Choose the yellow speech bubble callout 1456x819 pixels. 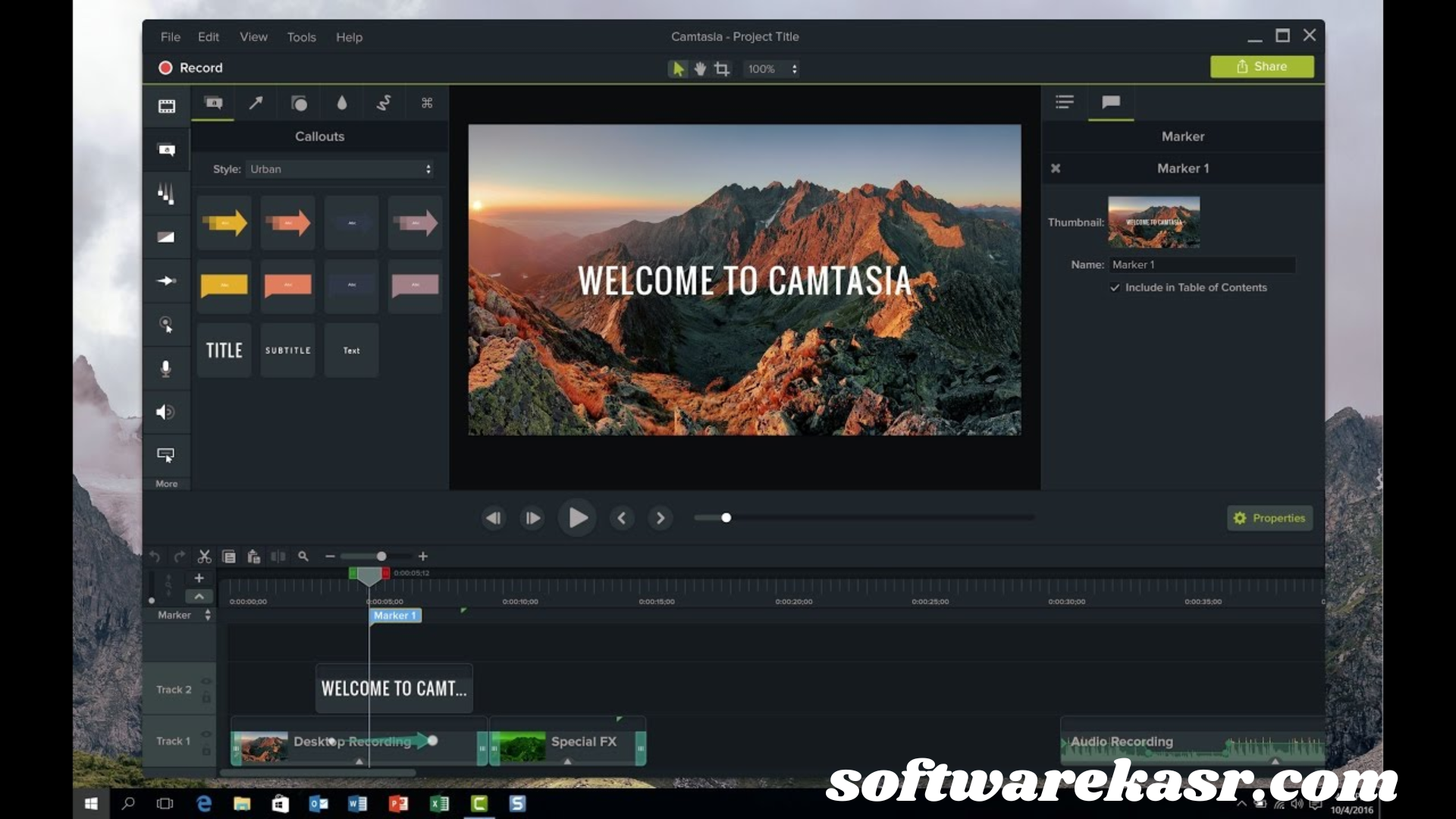(x=224, y=286)
